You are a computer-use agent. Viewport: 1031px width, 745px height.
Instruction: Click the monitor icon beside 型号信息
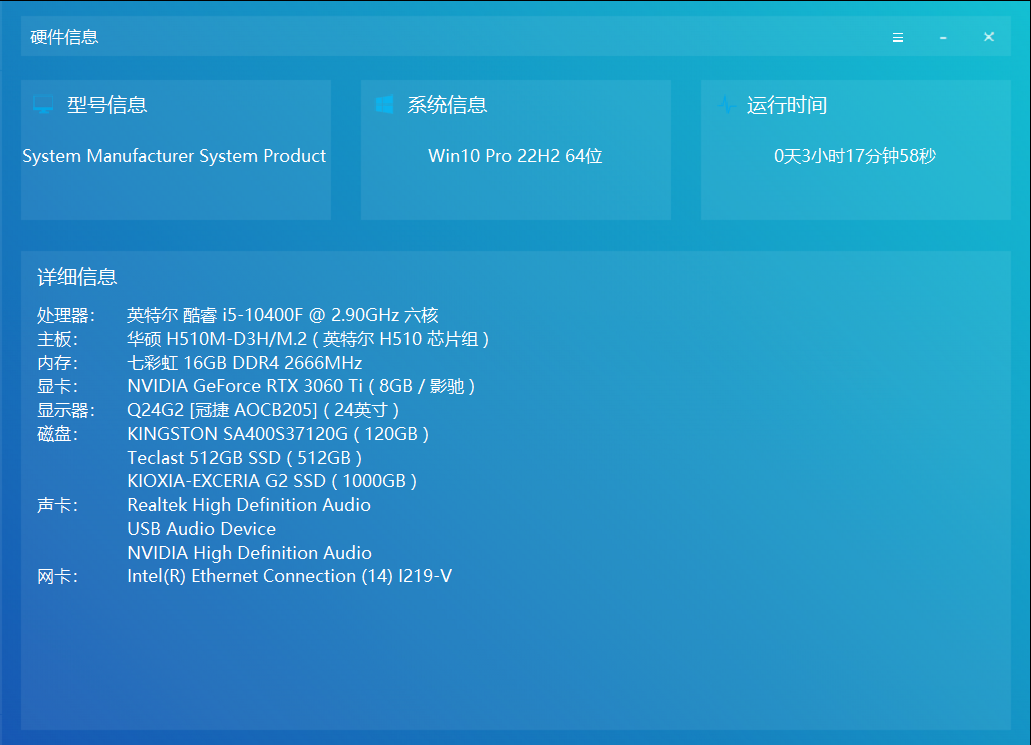pyautogui.click(x=43, y=104)
